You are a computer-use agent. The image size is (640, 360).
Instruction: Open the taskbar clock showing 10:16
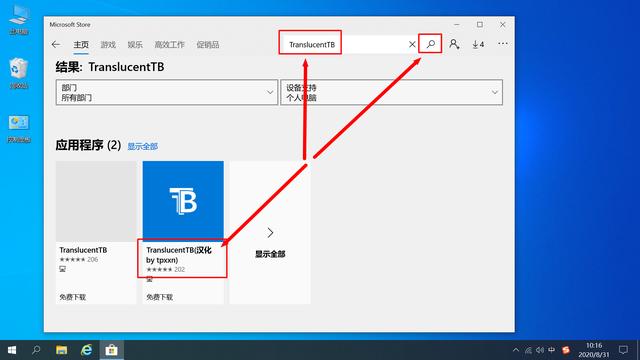point(594,350)
